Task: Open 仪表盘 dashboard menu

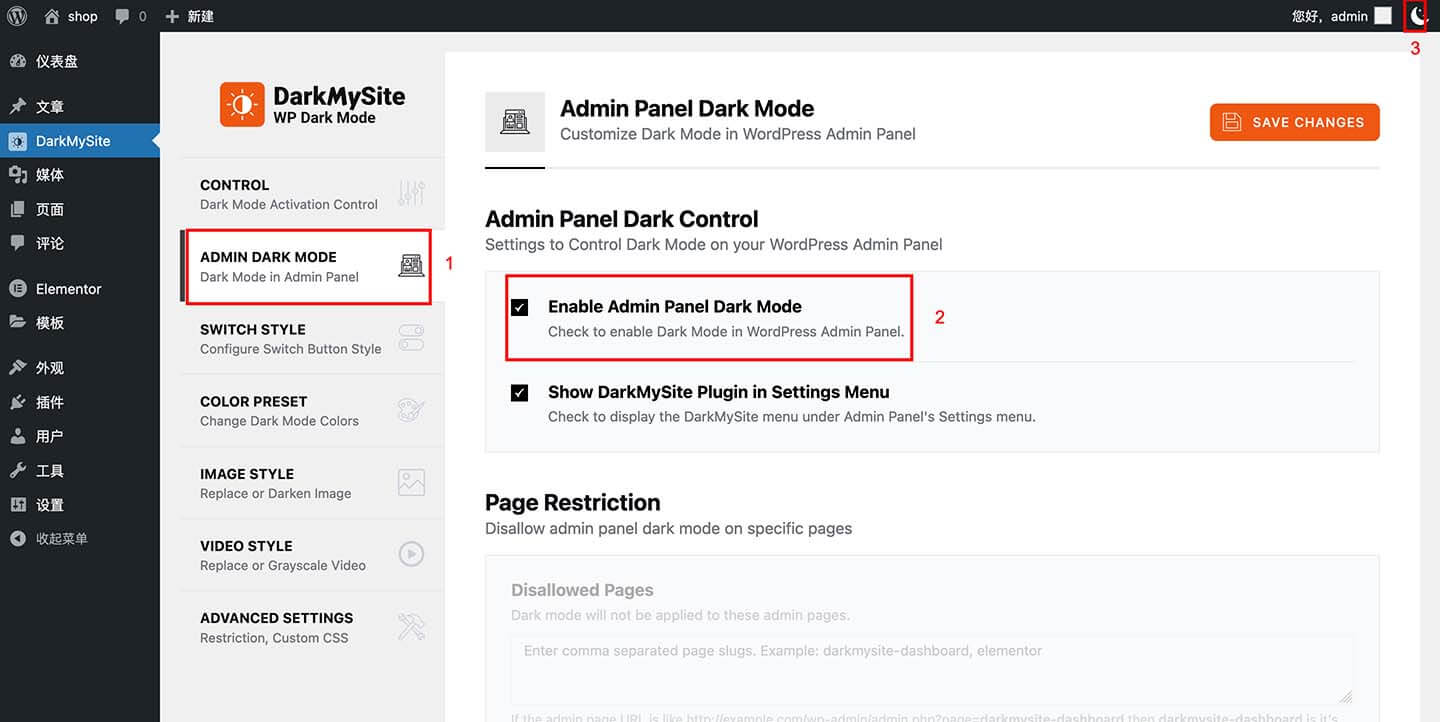Action: click(80, 61)
